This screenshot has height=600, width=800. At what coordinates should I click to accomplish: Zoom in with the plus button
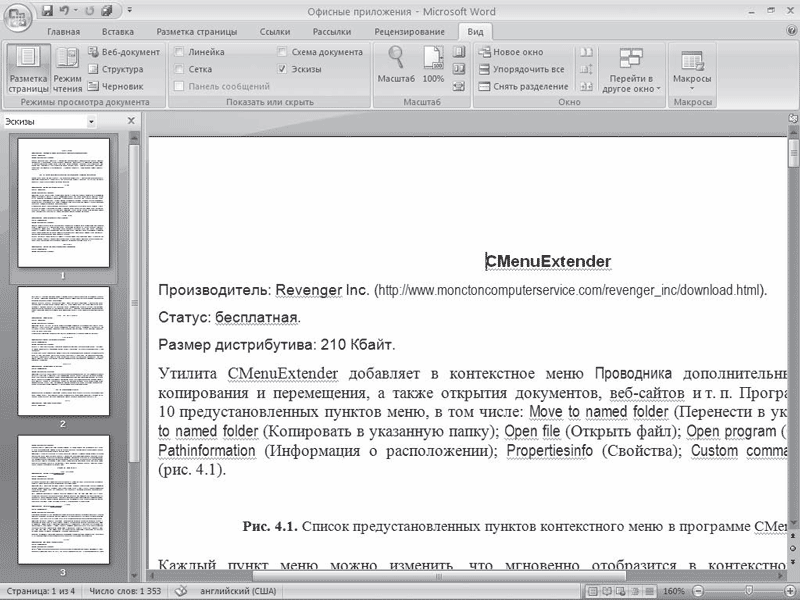click(790, 591)
